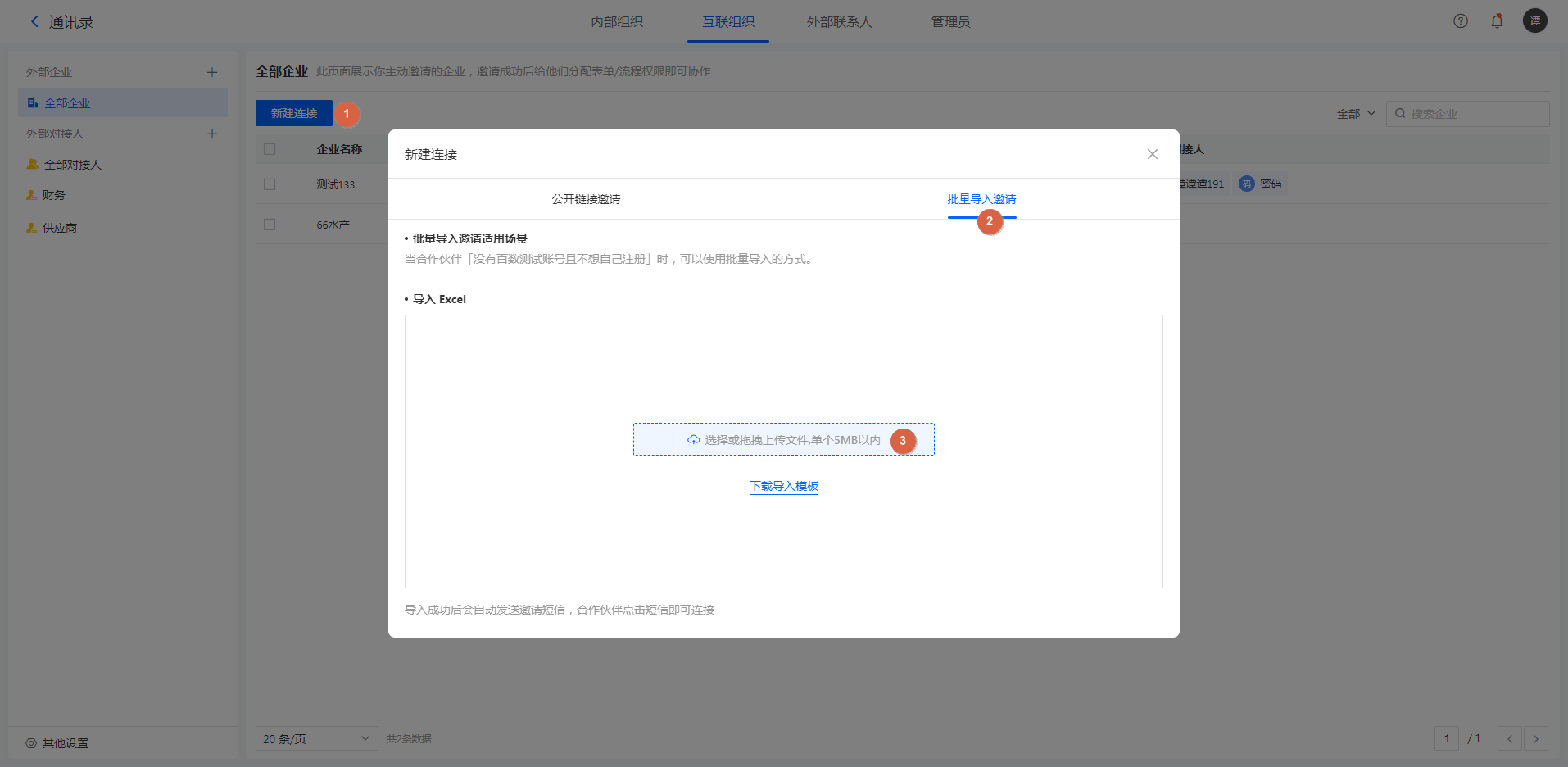Add a new 外部企业 with plus icon
The height and width of the screenshot is (767, 1568).
pos(212,72)
